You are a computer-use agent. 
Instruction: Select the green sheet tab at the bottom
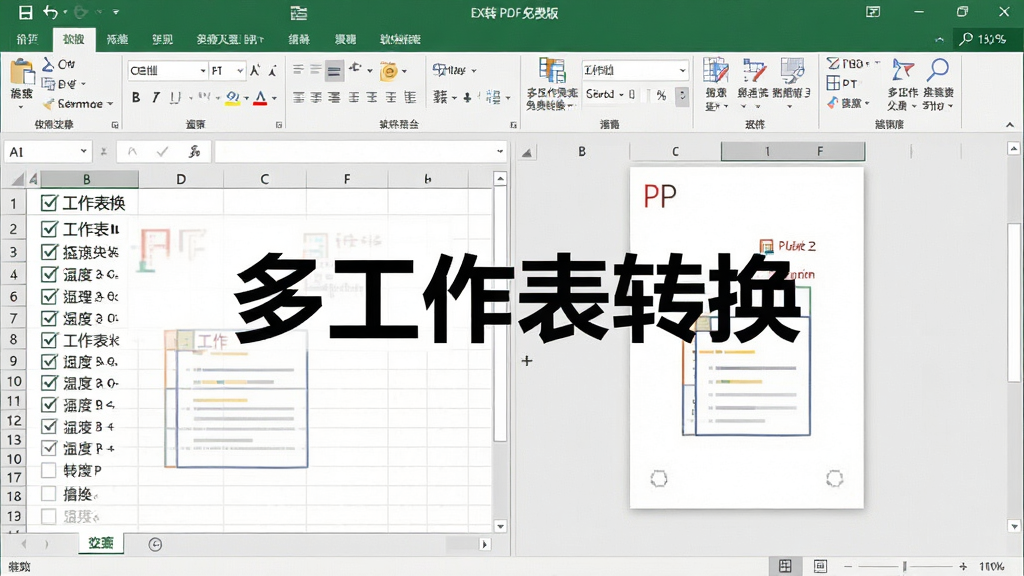101,543
